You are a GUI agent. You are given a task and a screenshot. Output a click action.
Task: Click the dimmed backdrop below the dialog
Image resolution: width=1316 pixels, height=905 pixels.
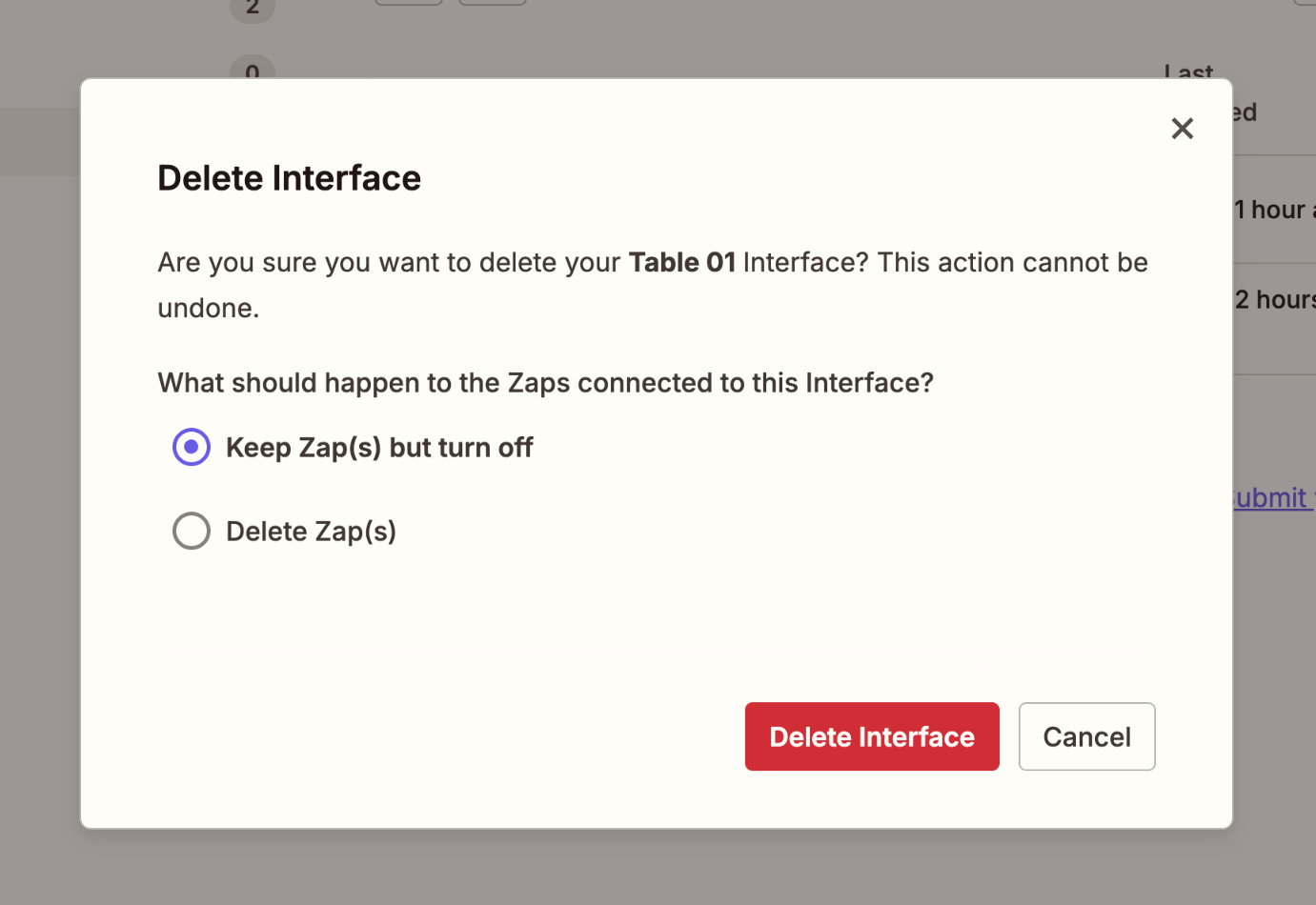pyautogui.click(x=658, y=869)
